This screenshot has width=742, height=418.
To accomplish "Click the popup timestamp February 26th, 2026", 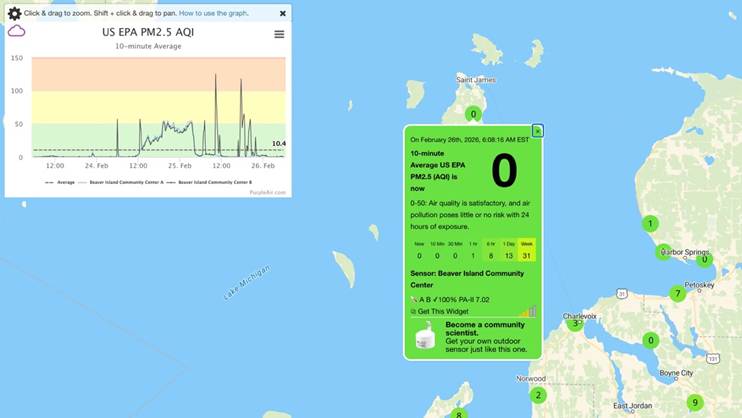I will [469, 140].
